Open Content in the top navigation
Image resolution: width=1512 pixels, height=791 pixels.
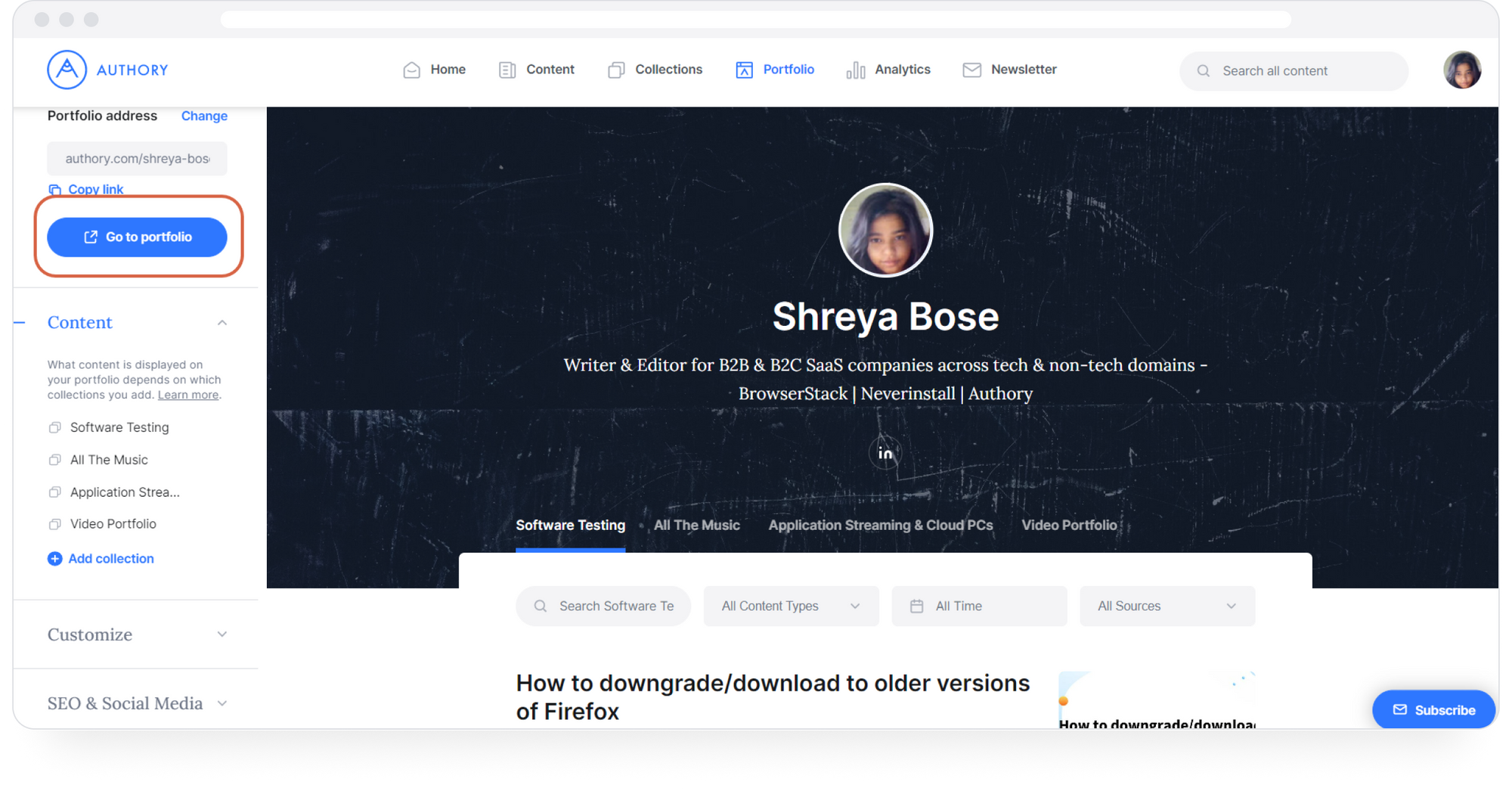coord(537,70)
